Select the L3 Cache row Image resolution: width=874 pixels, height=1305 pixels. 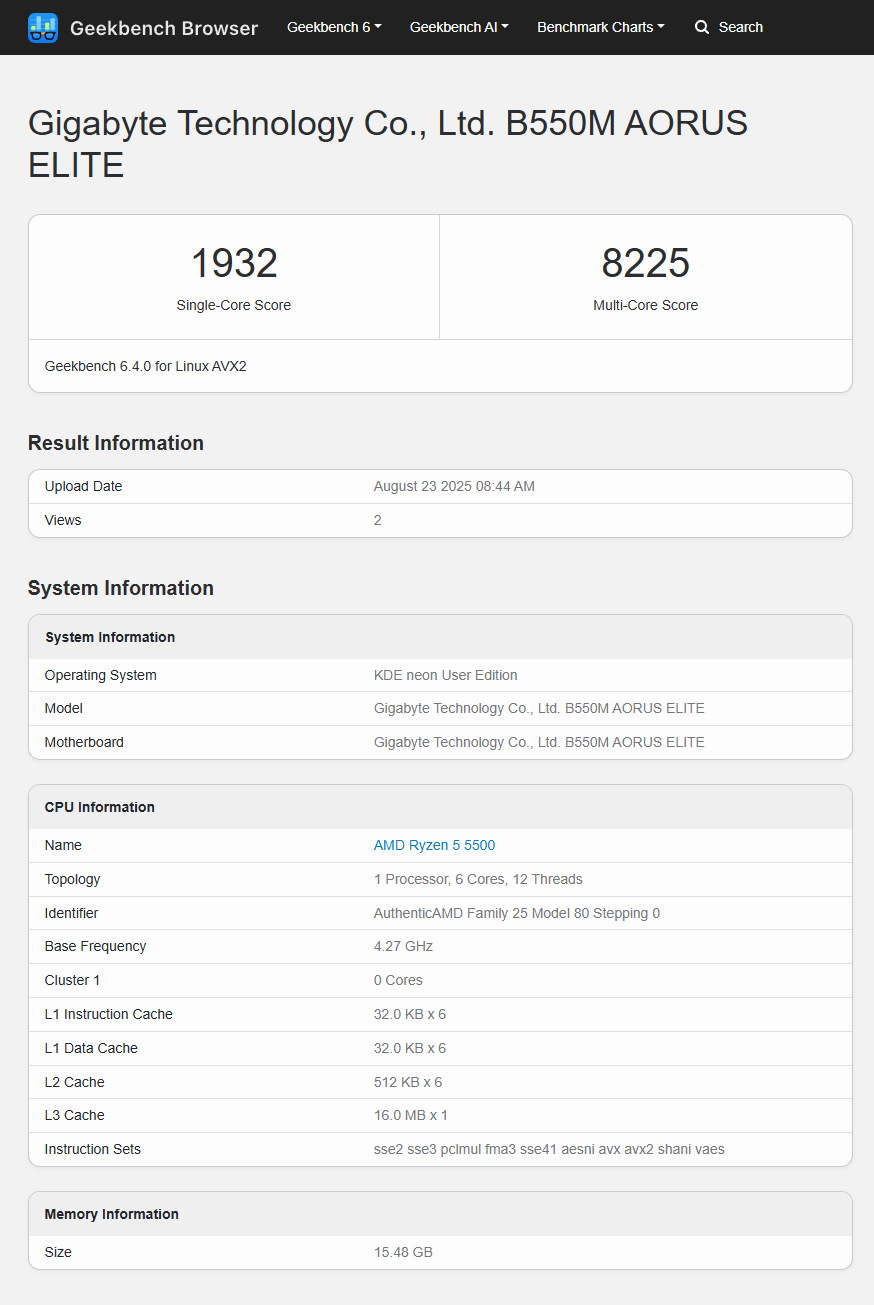440,1115
